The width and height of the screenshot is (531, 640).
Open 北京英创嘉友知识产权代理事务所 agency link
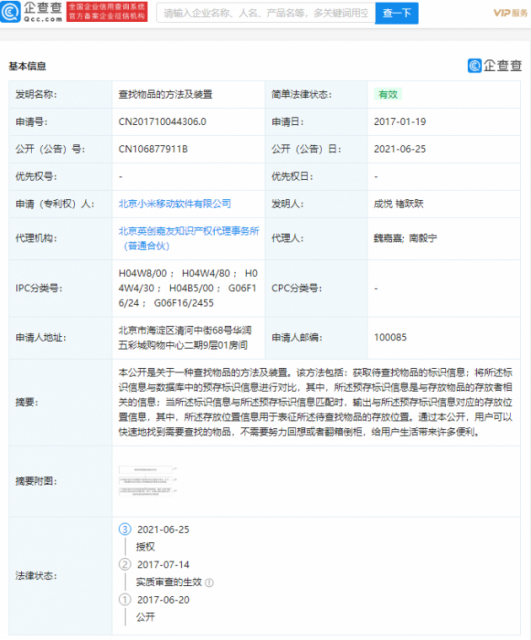click(x=189, y=238)
